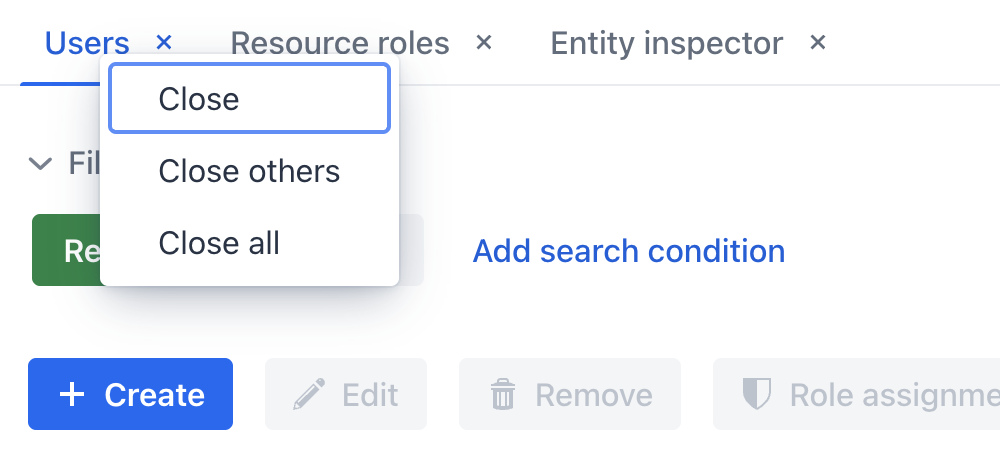Click the green button under Filter
The image size is (1000, 460).
[66, 250]
